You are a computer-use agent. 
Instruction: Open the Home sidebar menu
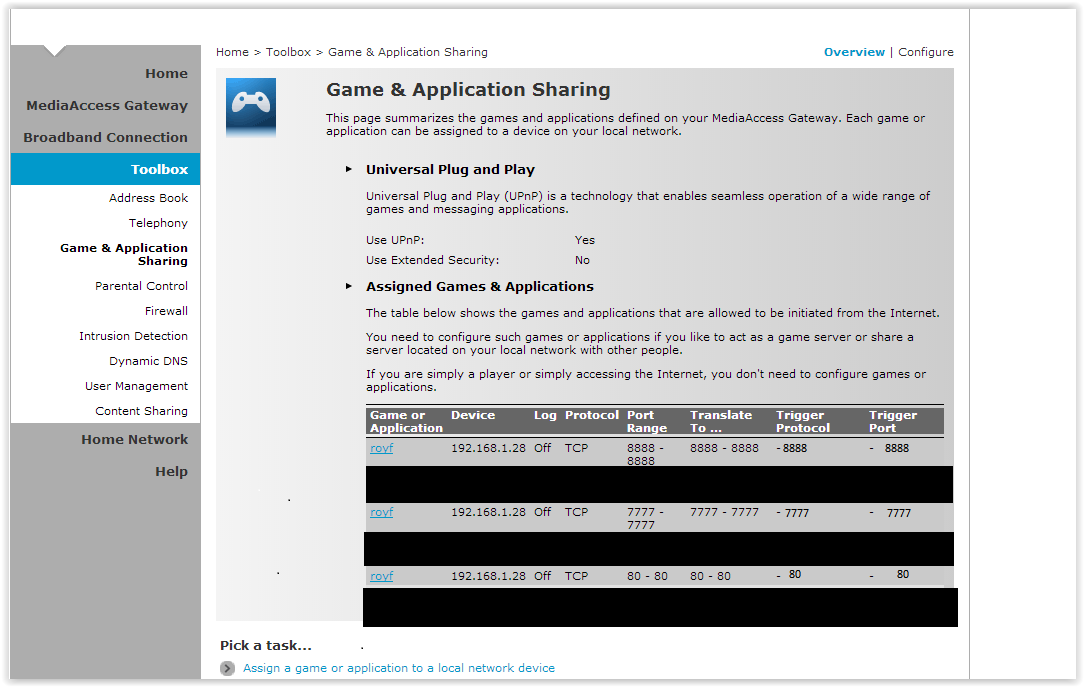coord(166,73)
